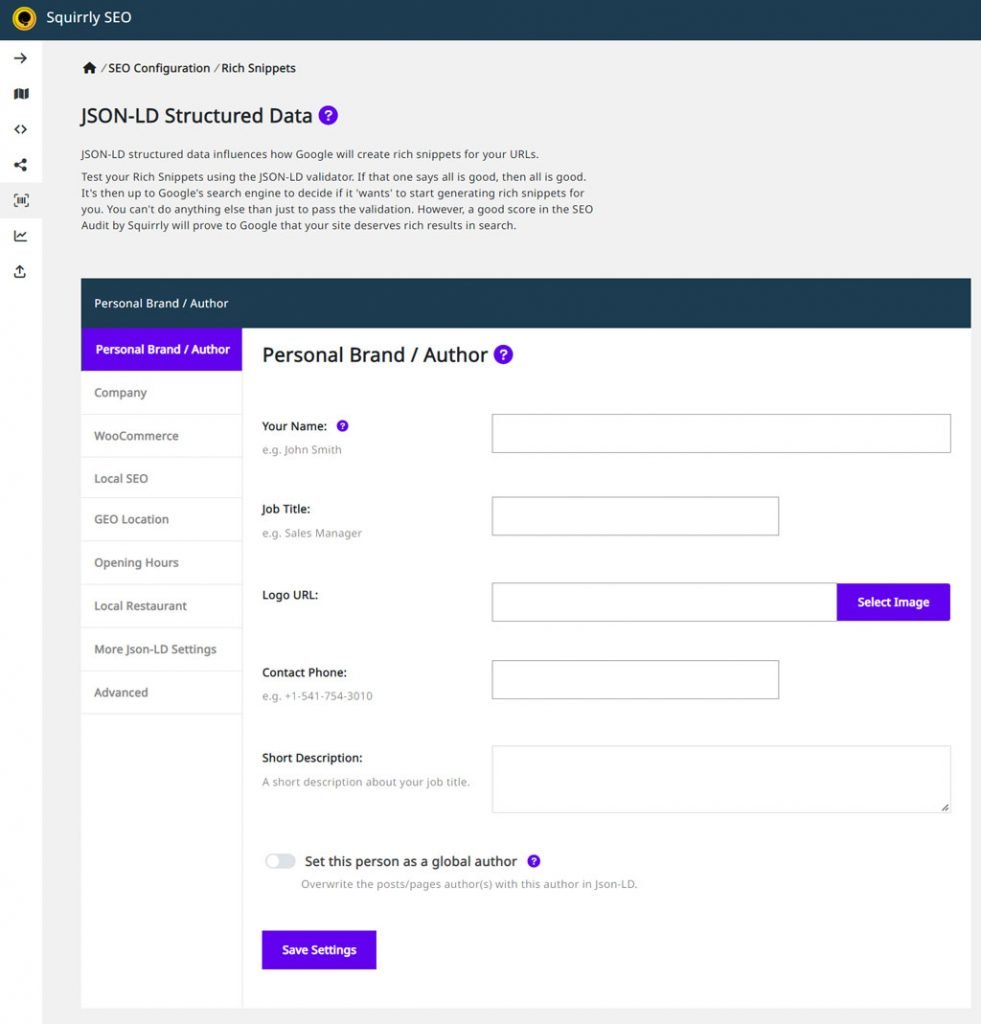Open the share nodes sidebar icon

20,165
